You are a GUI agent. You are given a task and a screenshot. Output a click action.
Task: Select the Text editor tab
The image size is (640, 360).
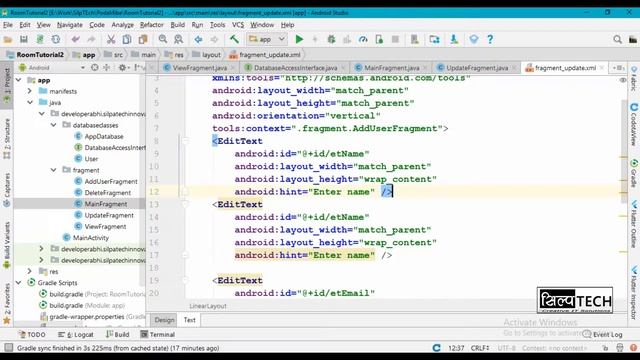189,320
